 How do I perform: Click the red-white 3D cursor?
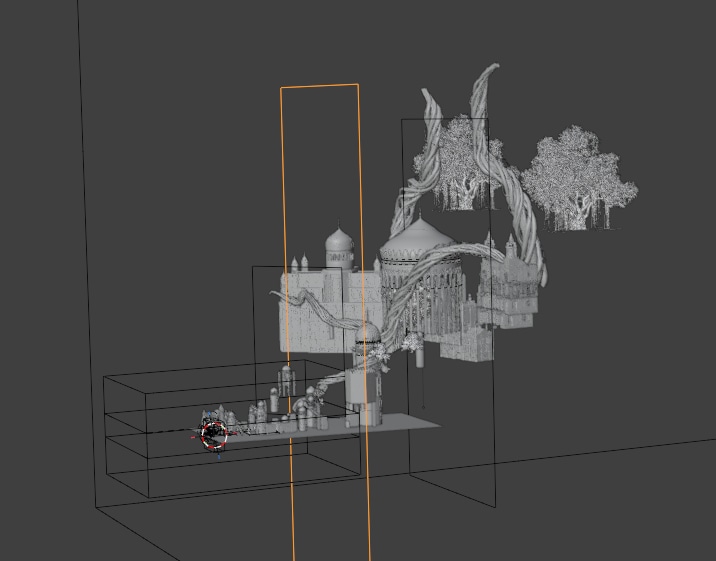pos(213,434)
